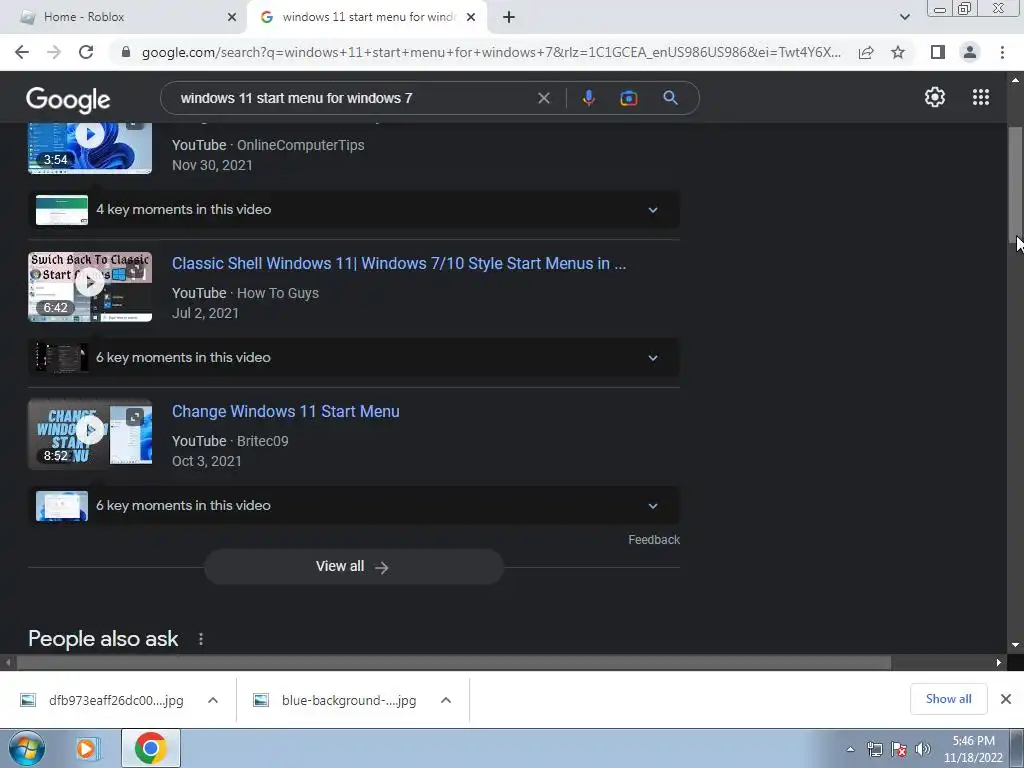Click the Chrome taskbar icon
Screen dimensions: 1024x768
[151, 748]
